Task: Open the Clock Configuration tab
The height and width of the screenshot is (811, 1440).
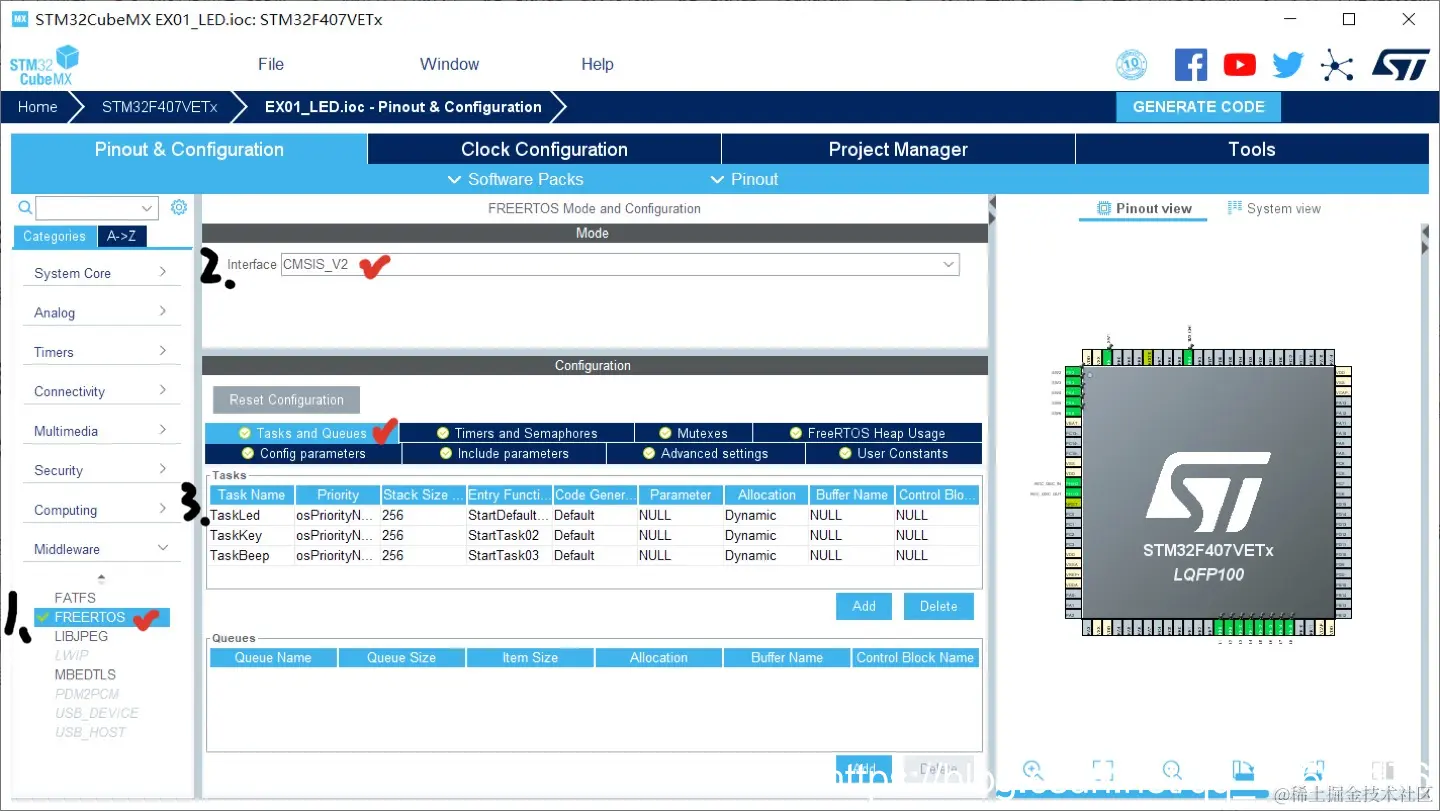Action: click(544, 149)
